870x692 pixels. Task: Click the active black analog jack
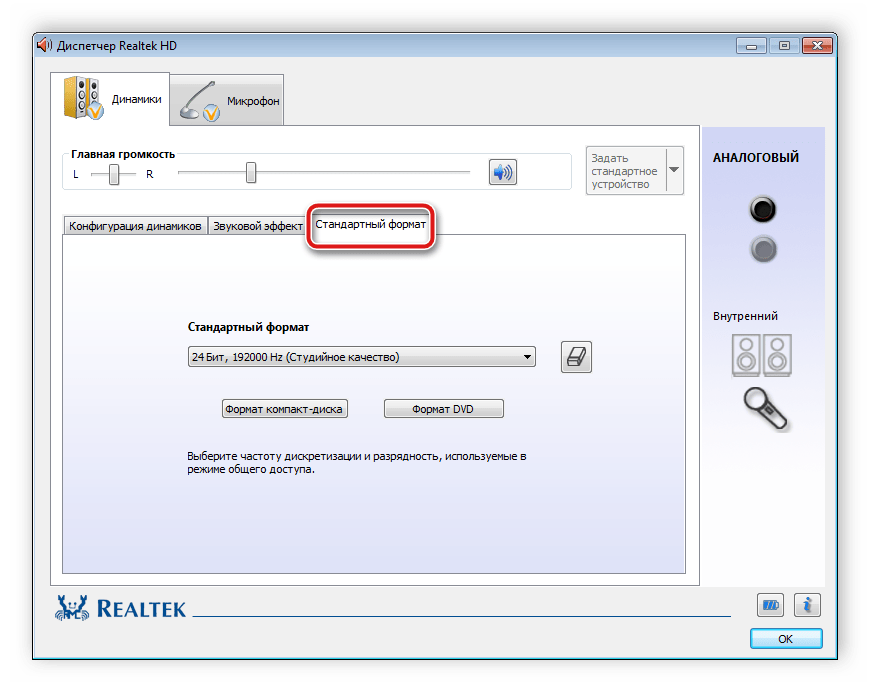(x=763, y=210)
